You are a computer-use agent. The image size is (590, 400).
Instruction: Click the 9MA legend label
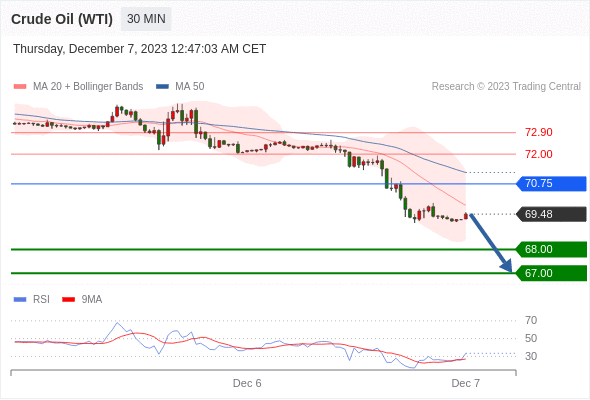[92, 300]
